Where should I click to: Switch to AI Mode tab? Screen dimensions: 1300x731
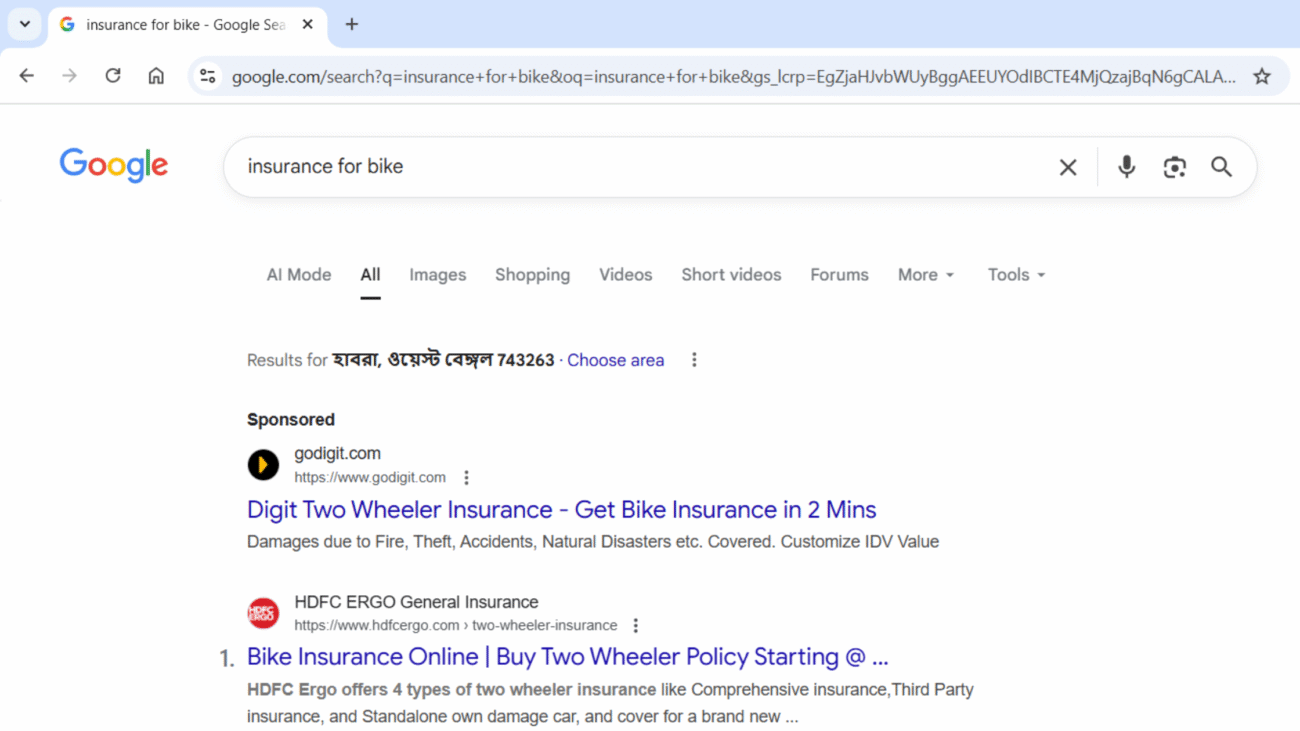(298, 275)
